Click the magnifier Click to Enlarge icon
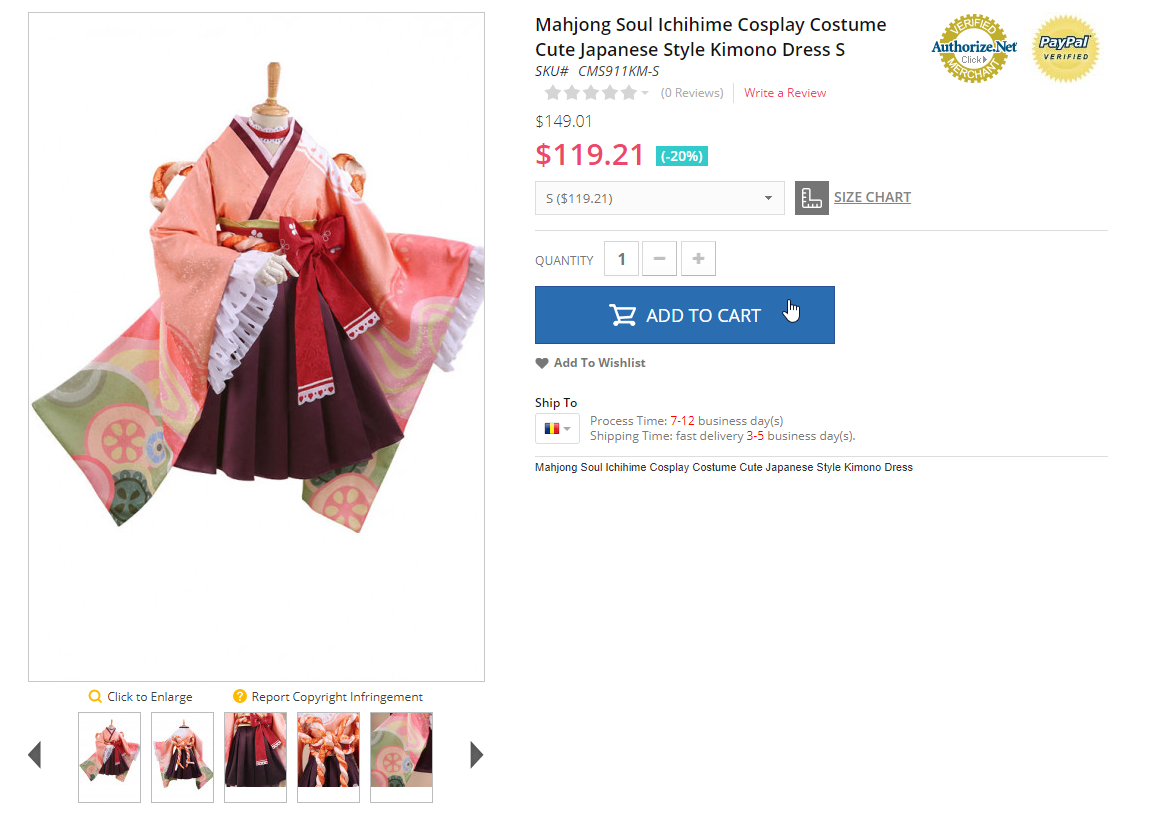This screenshot has width=1149, height=818. tap(95, 696)
